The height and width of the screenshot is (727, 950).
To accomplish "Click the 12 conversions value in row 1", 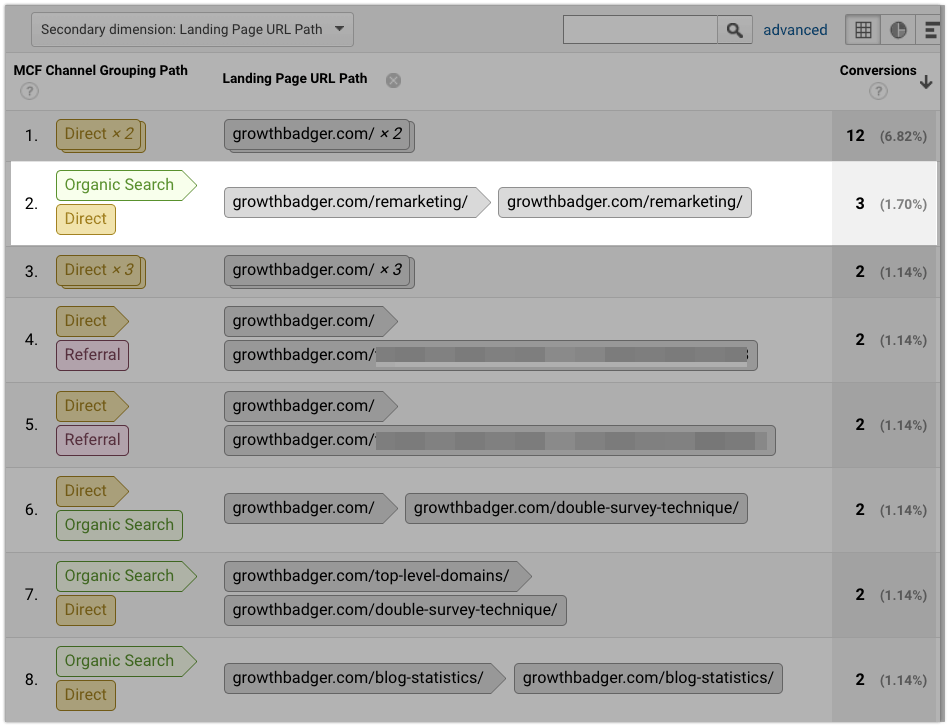I will 855,136.
